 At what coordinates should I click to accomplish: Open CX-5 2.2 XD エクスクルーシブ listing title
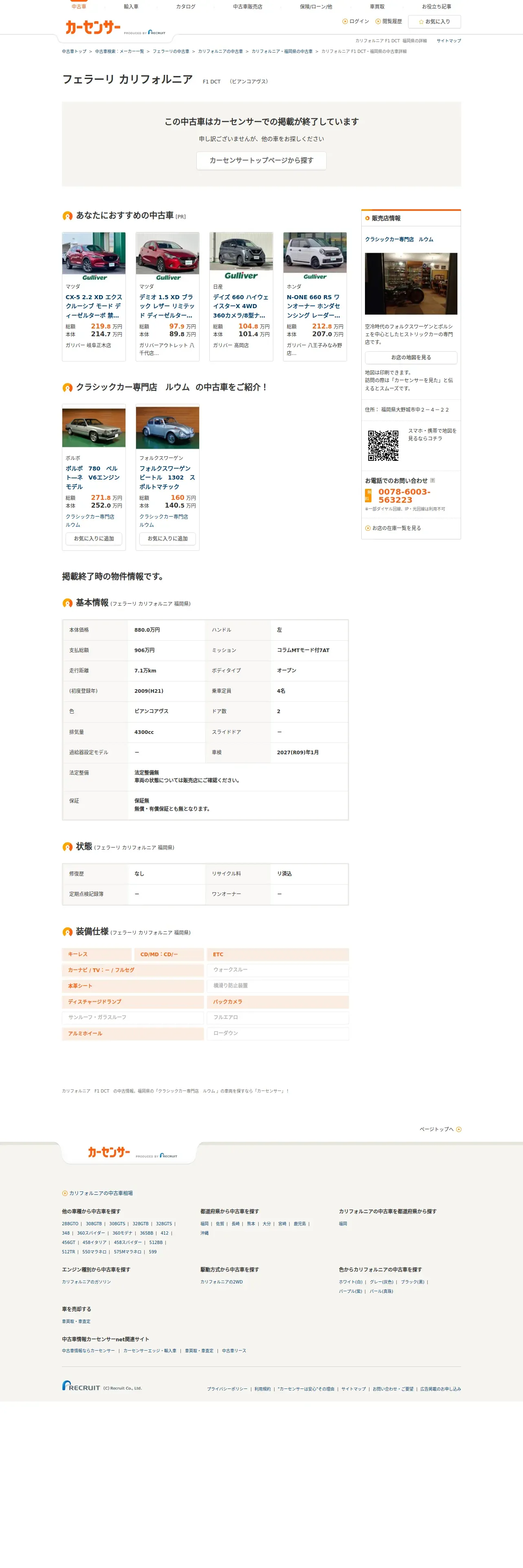pos(94,306)
